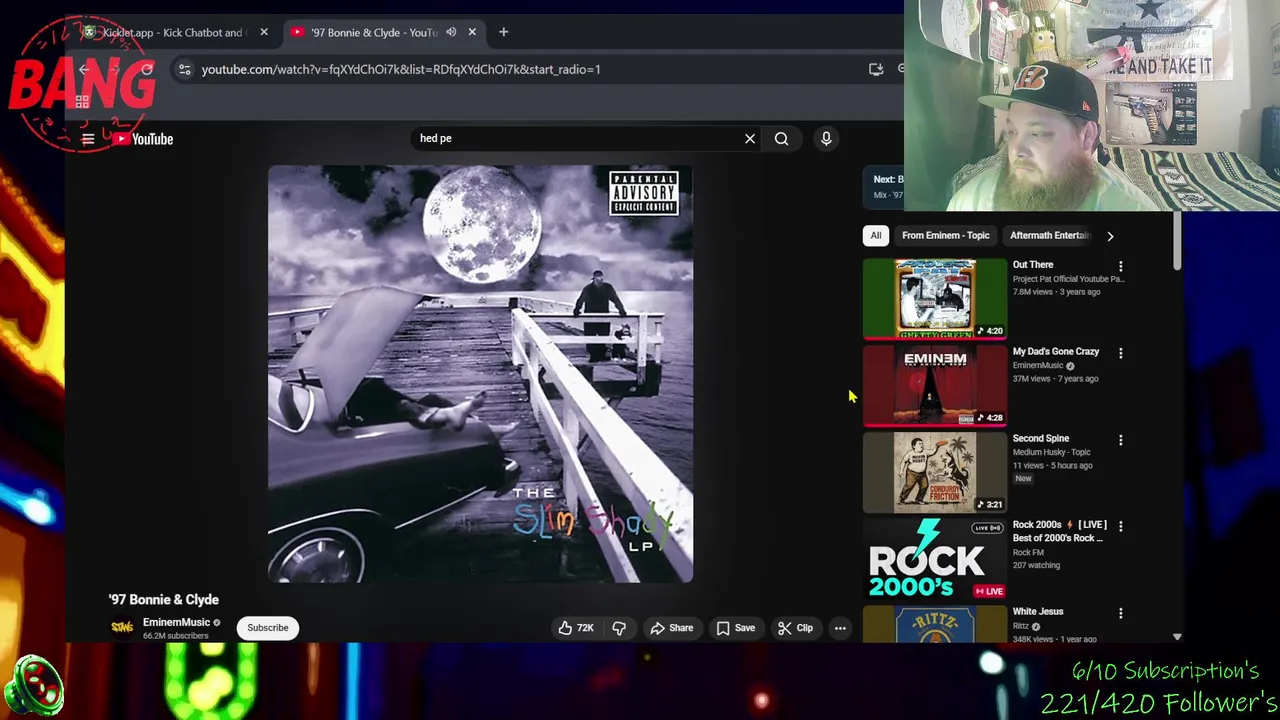Save the video to a playlist
Screen dimensions: 1280x720
[x=736, y=628]
